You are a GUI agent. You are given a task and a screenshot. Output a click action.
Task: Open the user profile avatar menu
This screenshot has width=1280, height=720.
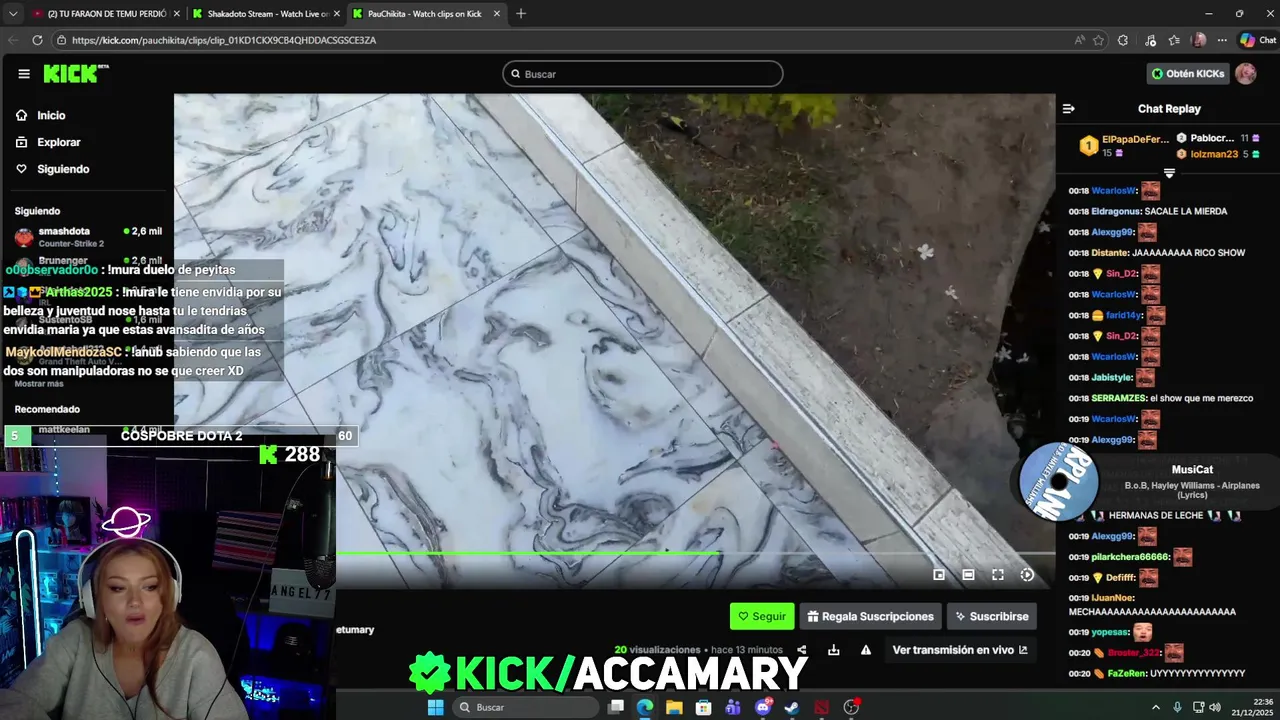pyautogui.click(x=1245, y=74)
